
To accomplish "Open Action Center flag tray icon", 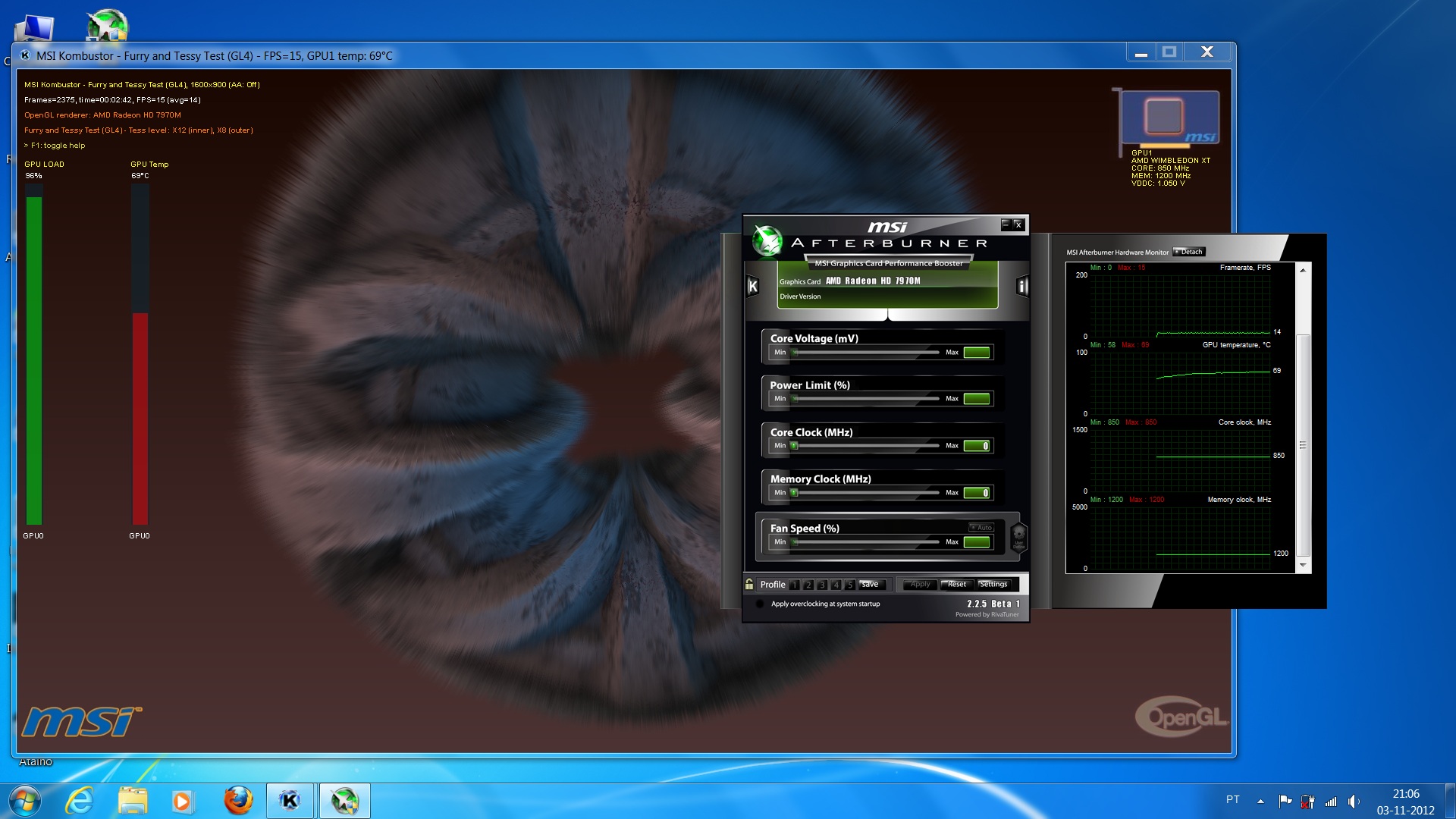I will click(x=1285, y=801).
